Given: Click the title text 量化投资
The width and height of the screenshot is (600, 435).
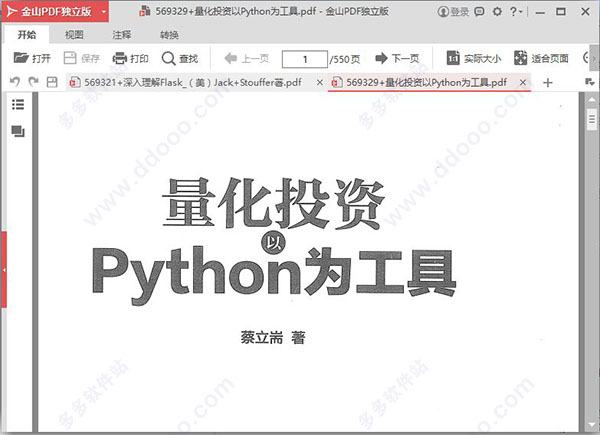Looking at the screenshot, I should (274, 203).
